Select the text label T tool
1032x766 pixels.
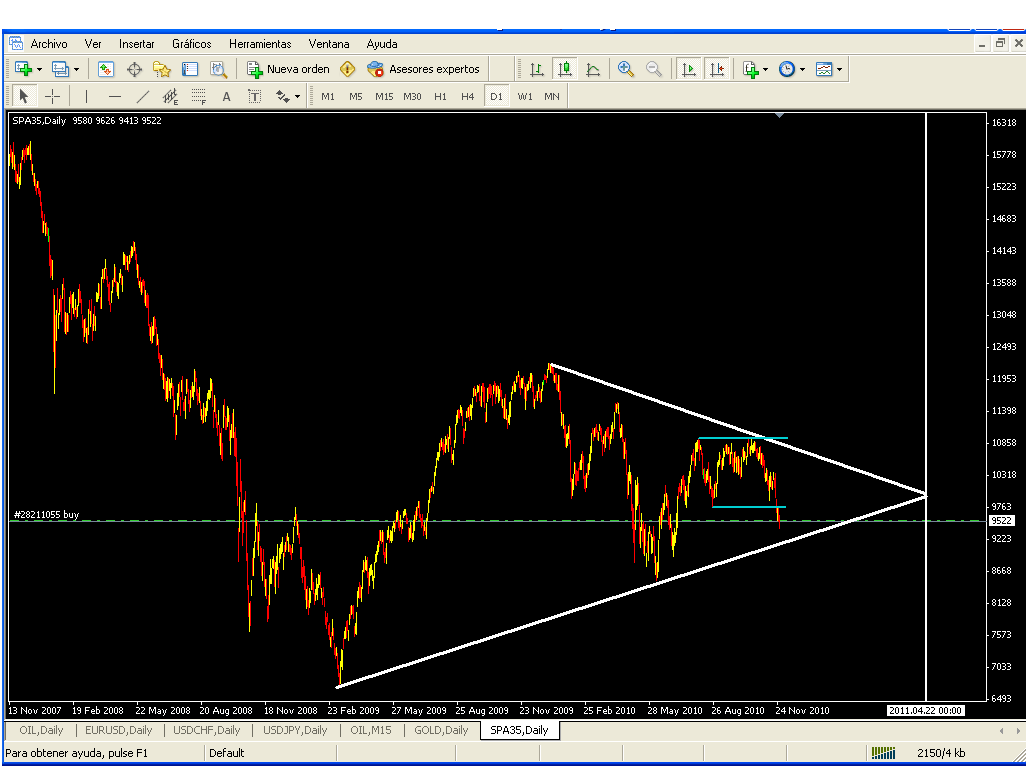(x=255, y=97)
